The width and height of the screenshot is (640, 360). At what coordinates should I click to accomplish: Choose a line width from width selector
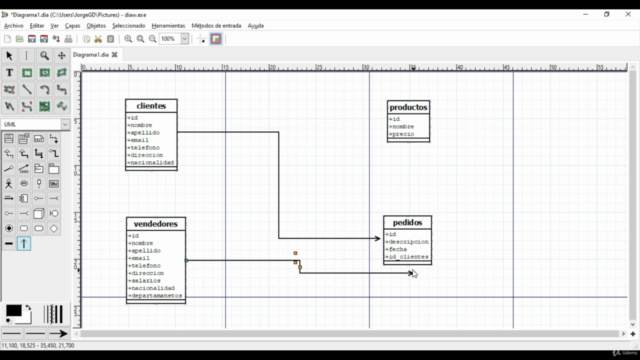tap(53, 314)
